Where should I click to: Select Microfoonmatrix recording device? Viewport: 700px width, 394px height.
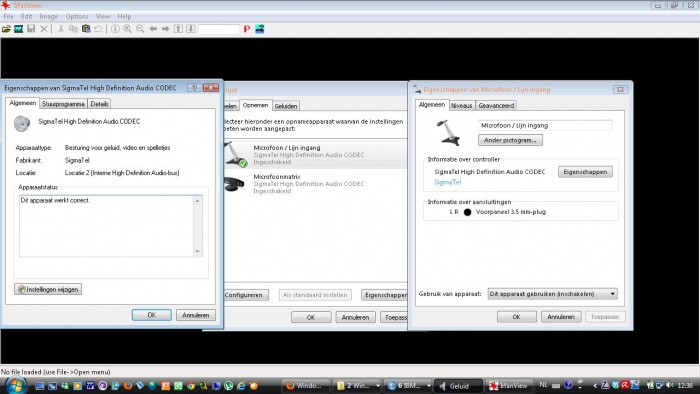(x=315, y=183)
